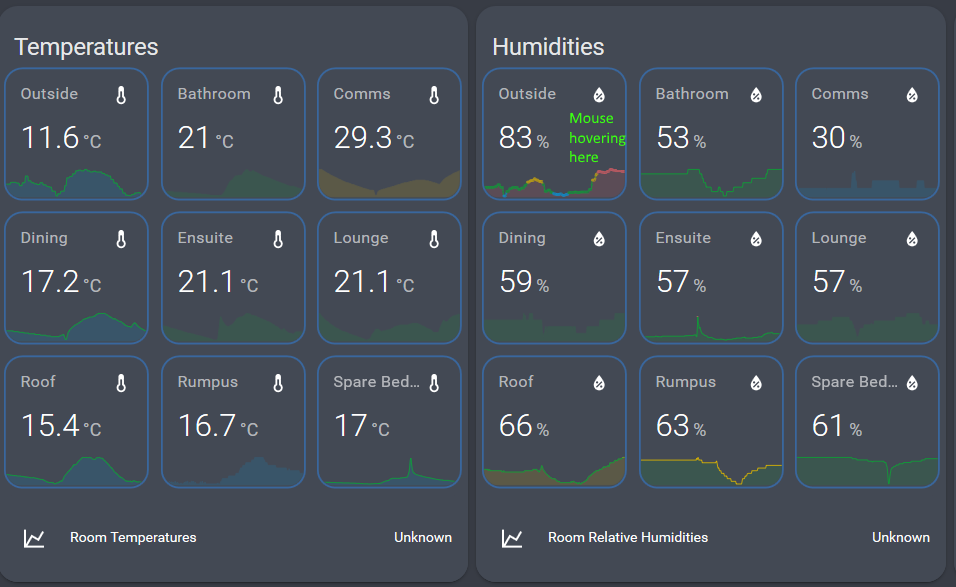This screenshot has width=956, height=587.
Task: Click the Spare Bed temperature spike graph
Action: pyautogui.click(x=389, y=472)
